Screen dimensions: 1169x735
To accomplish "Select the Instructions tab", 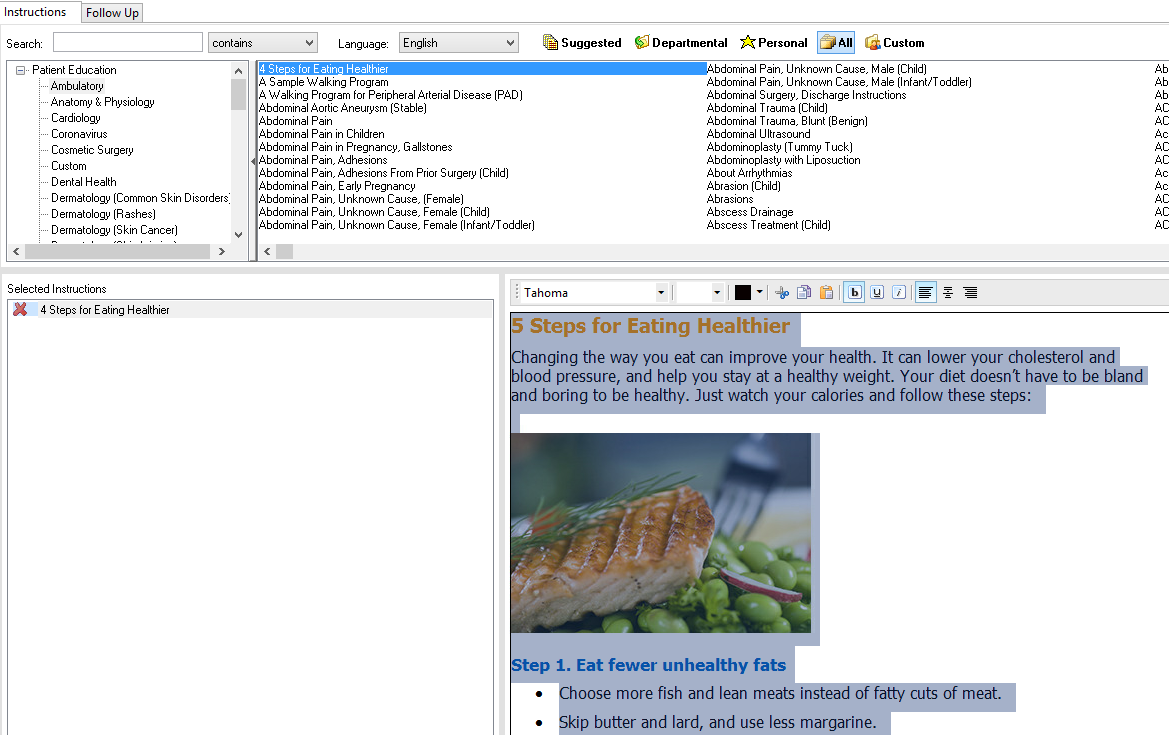I will (36, 12).
